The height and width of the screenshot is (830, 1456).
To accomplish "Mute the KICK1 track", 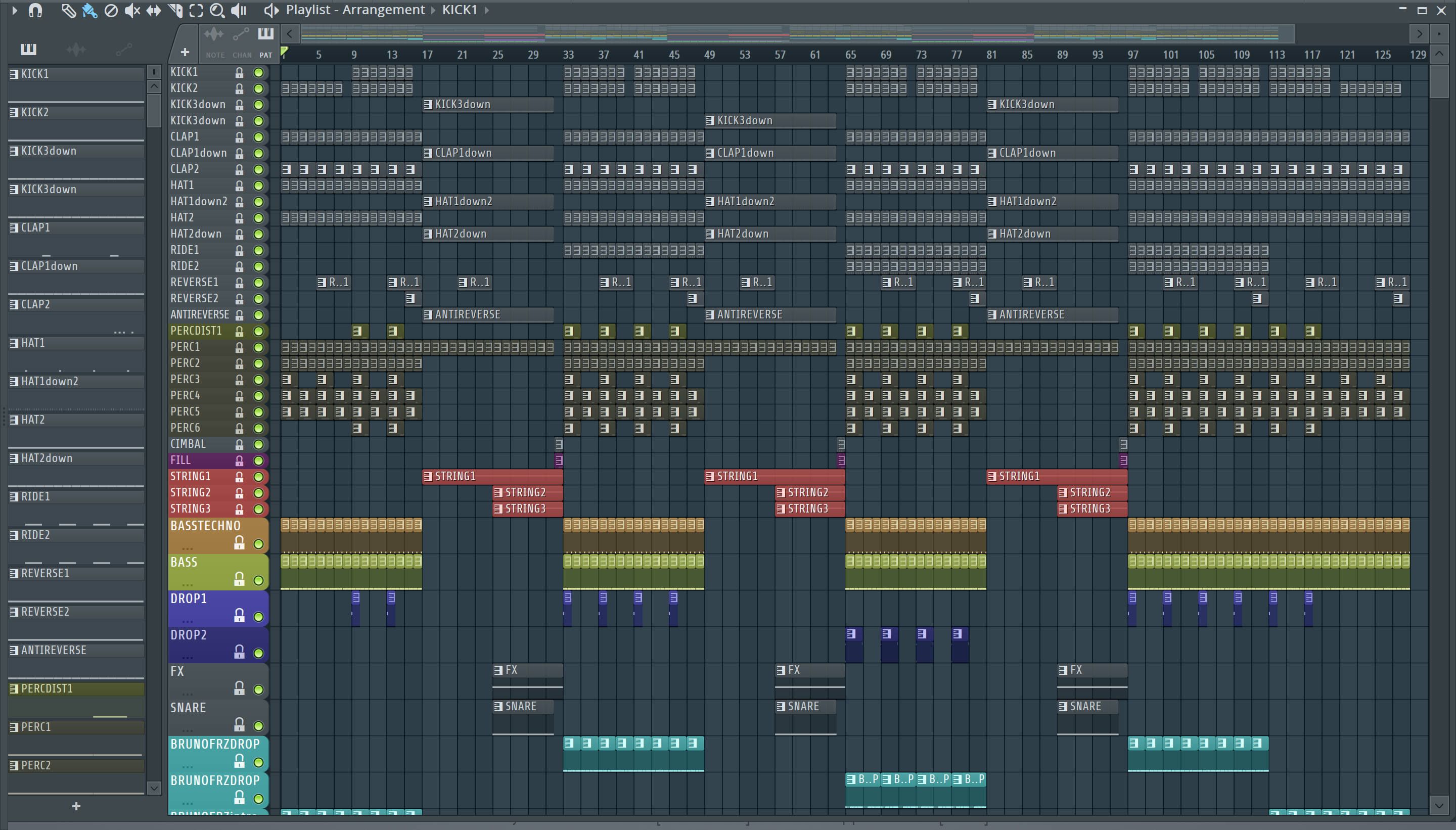I will coord(258,72).
